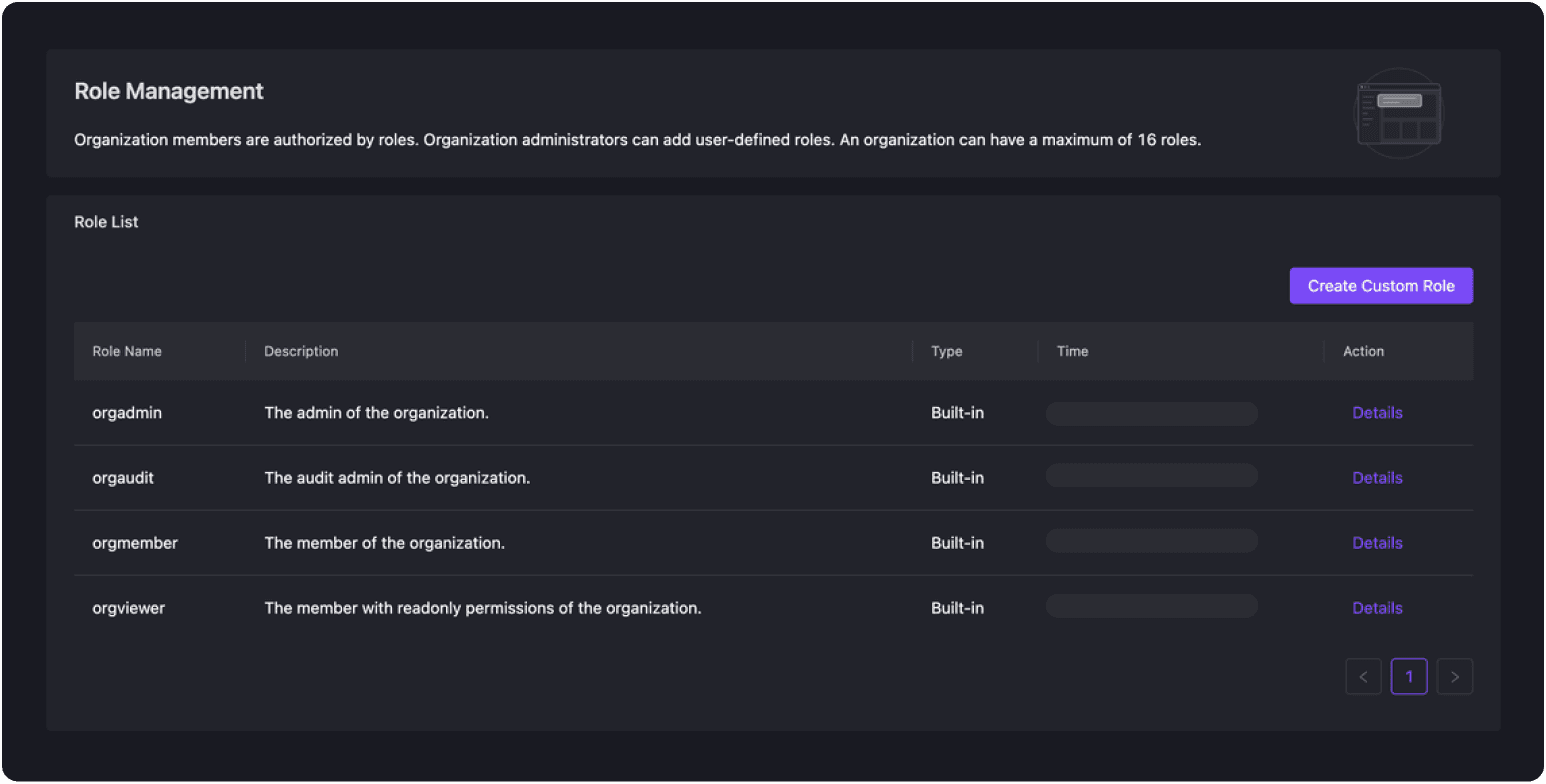Select the orgaudit role name

click(x=123, y=478)
